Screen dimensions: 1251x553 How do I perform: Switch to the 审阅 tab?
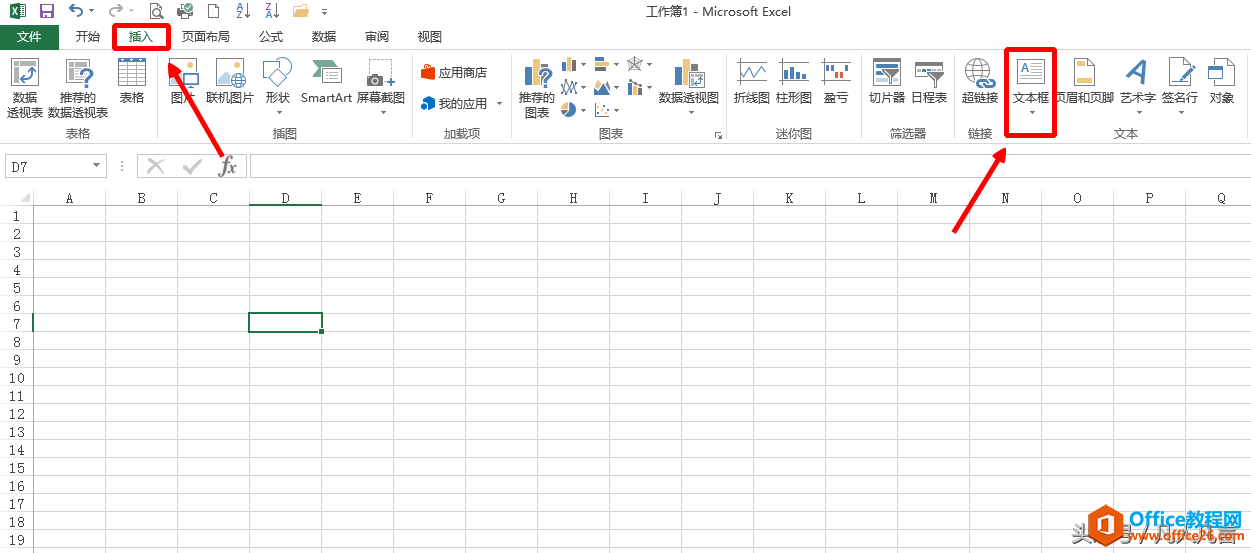click(377, 37)
